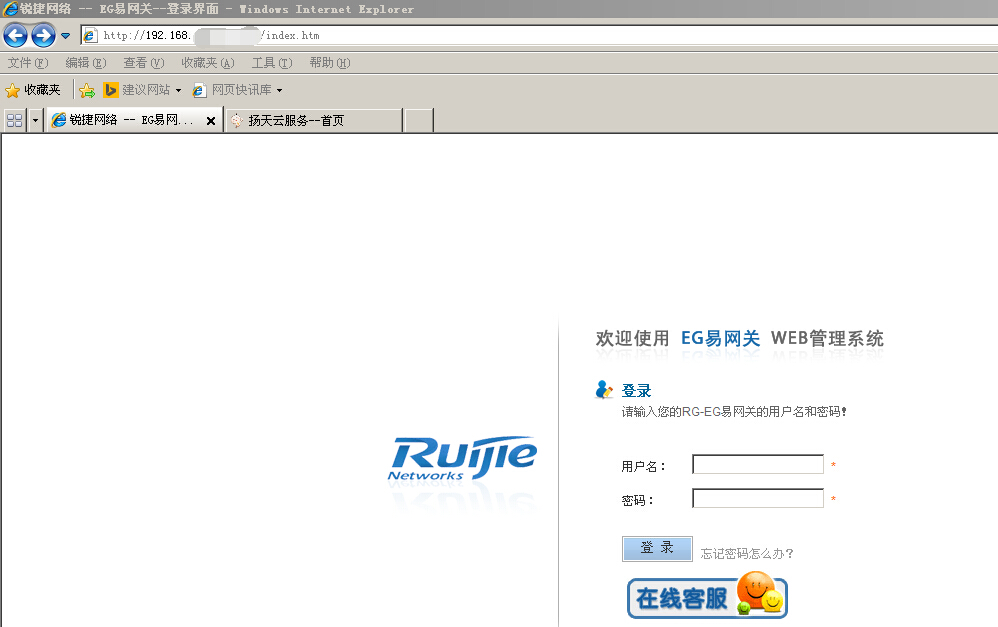The width and height of the screenshot is (998, 627).
Task: Close the 锐捷网络 EG易网关 tab
Action: 211,120
